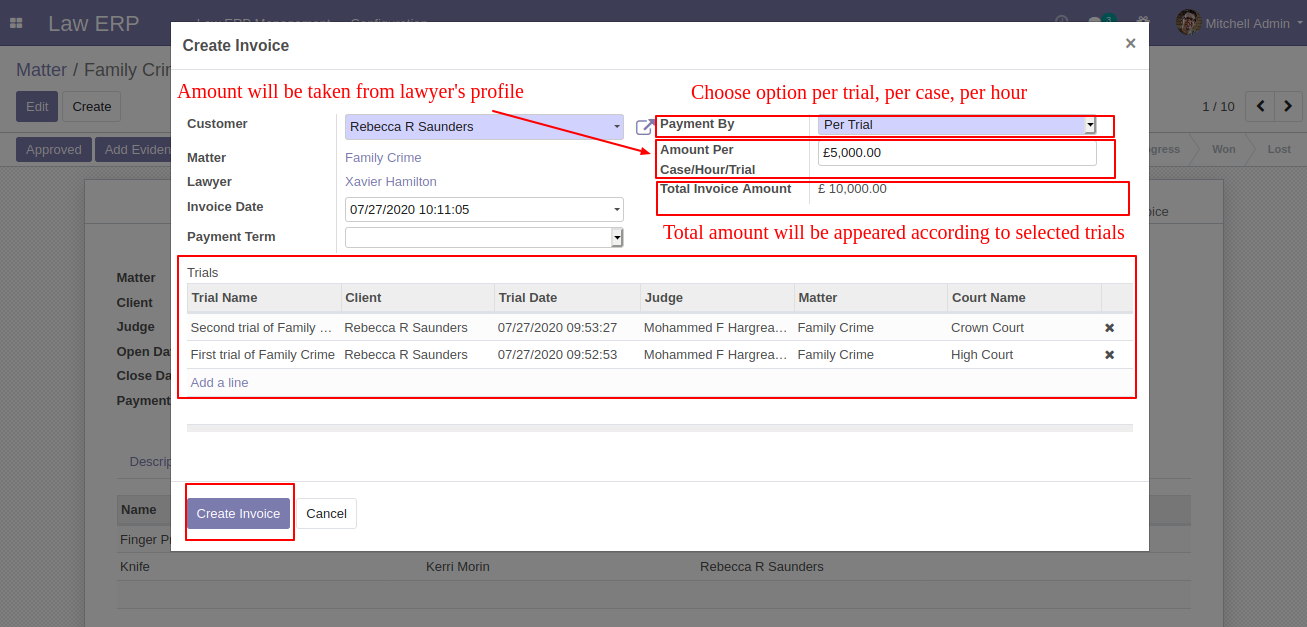Click Edit button on matter form
This screenshot has width=1307, height=627.
37,106
